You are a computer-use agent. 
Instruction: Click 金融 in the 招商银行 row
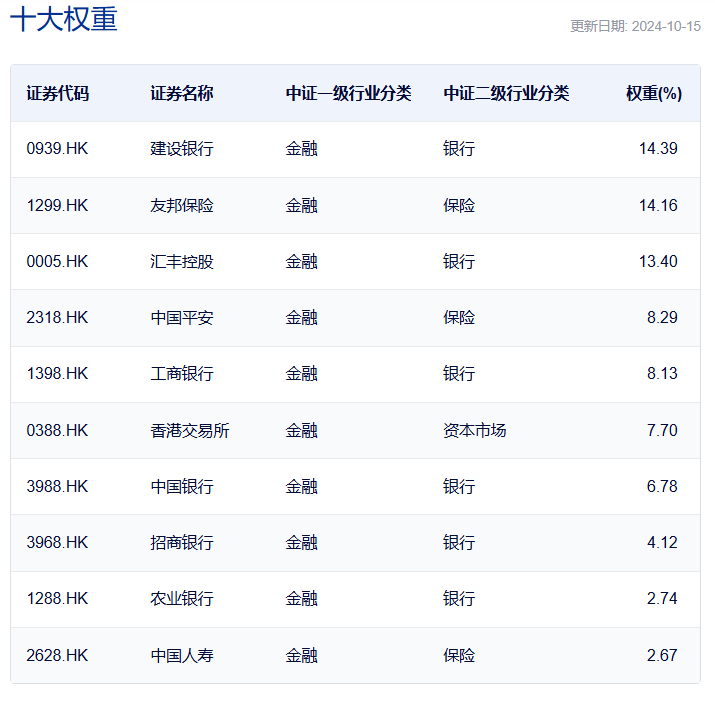pos(301,543)
